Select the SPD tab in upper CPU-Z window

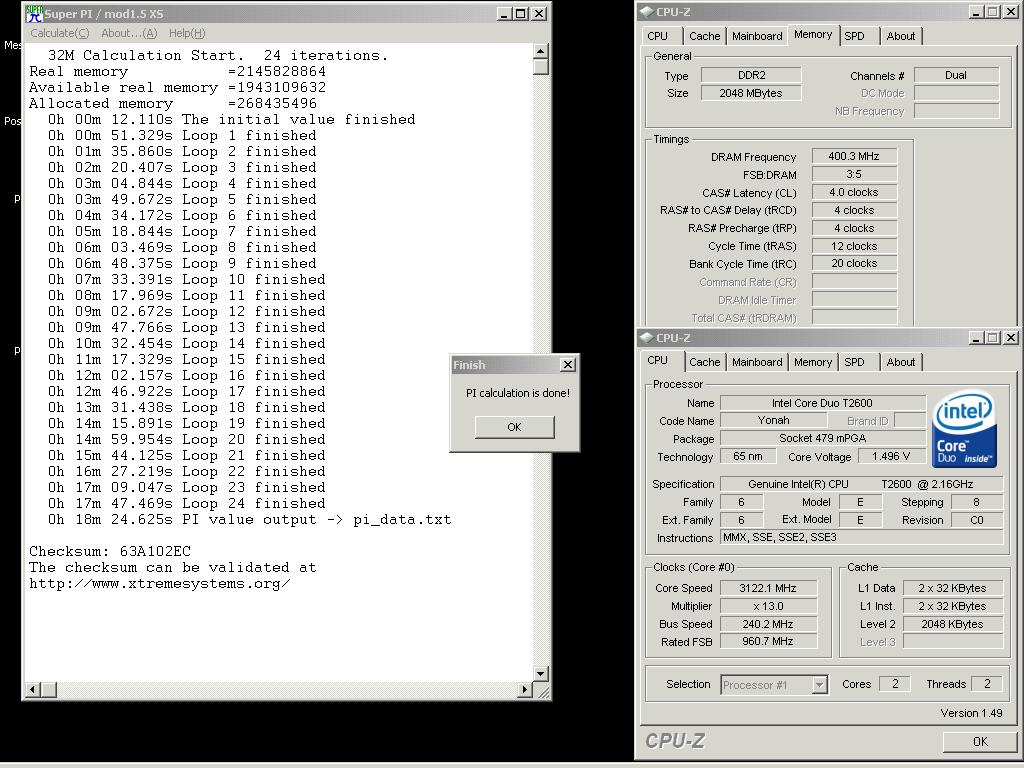pos(854,37)
